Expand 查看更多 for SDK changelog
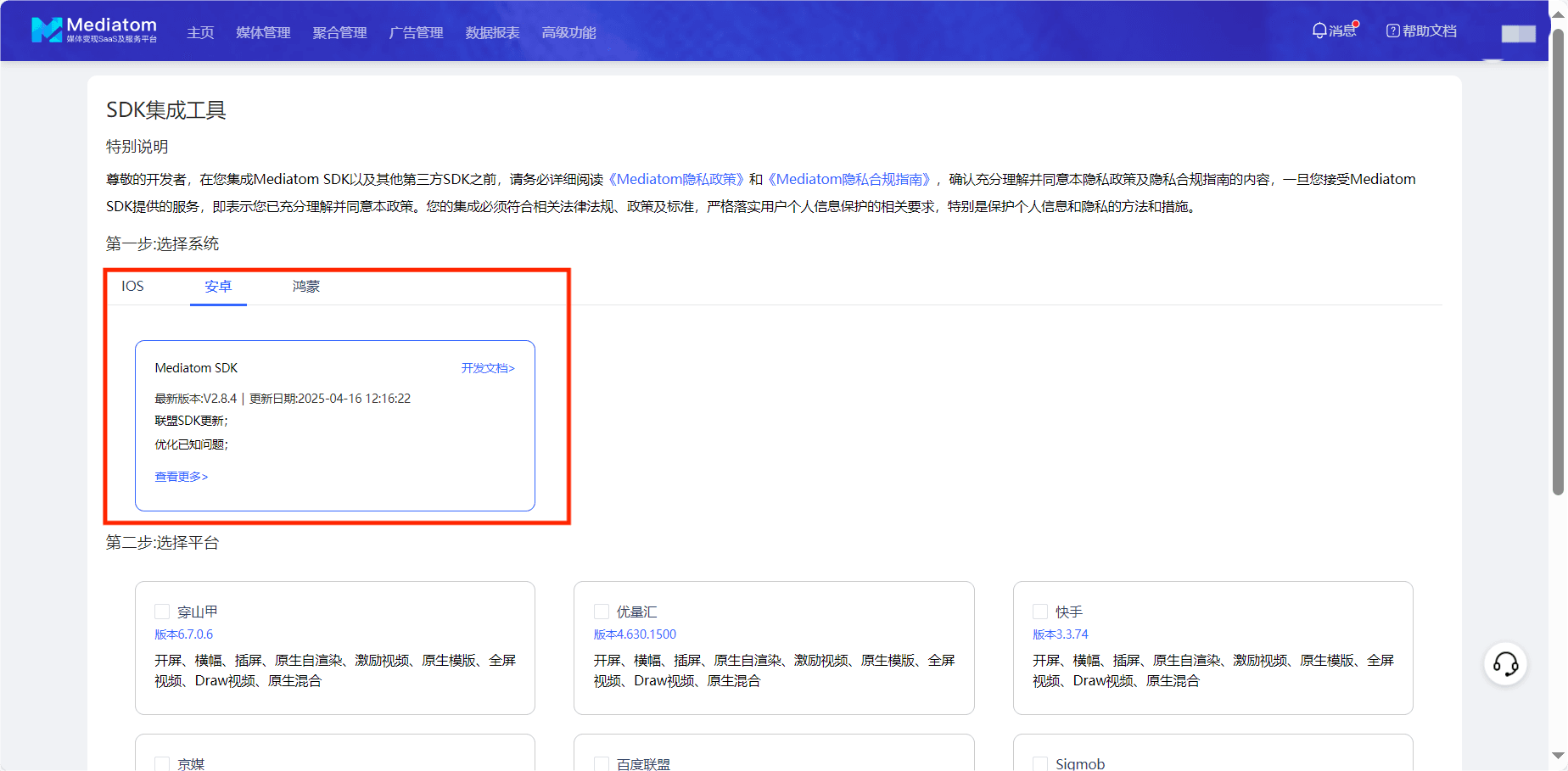Screen dimensions: 1568x771 pyautogui.click(x=181, y=477)
